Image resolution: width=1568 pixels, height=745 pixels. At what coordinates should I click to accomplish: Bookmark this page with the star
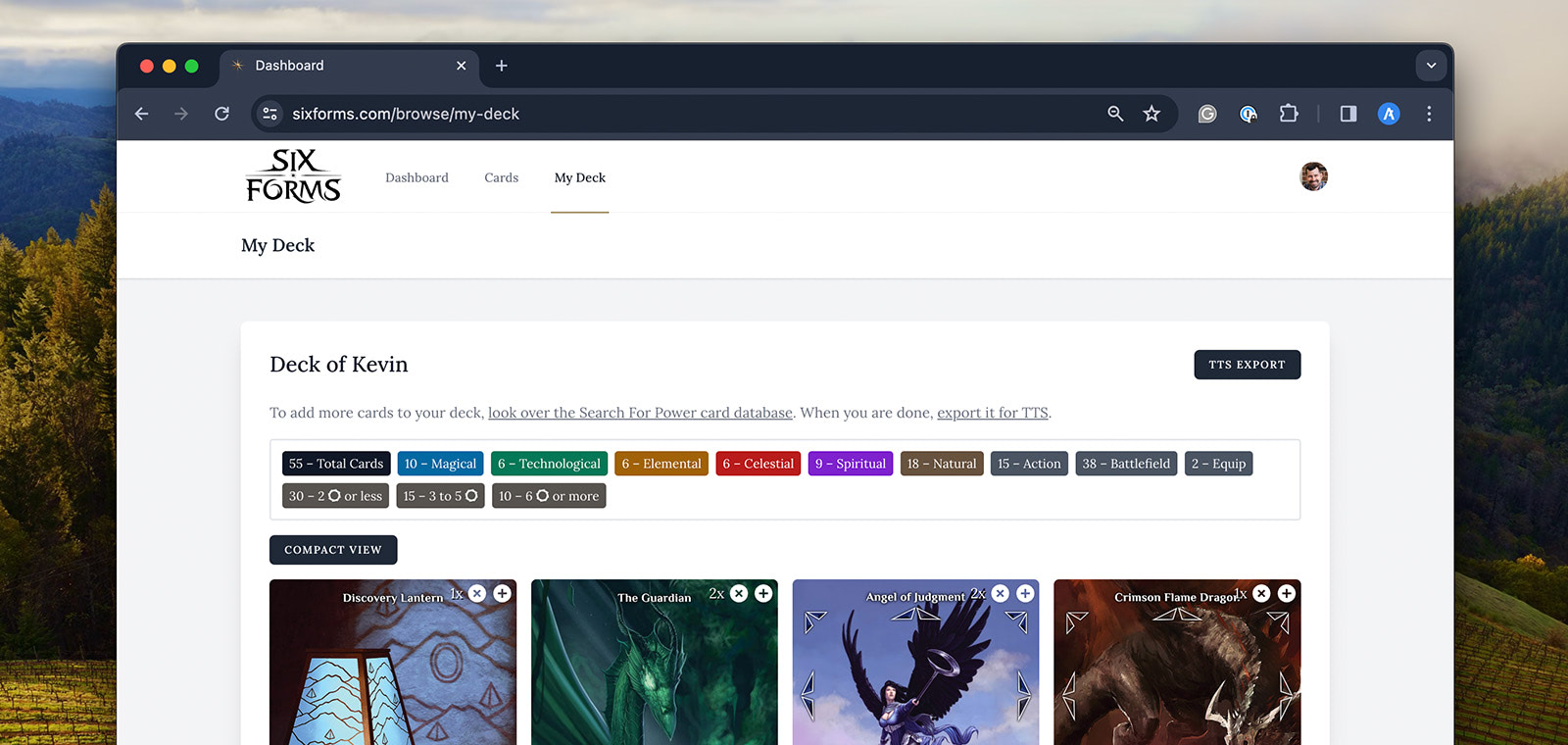coord(1151,114)
